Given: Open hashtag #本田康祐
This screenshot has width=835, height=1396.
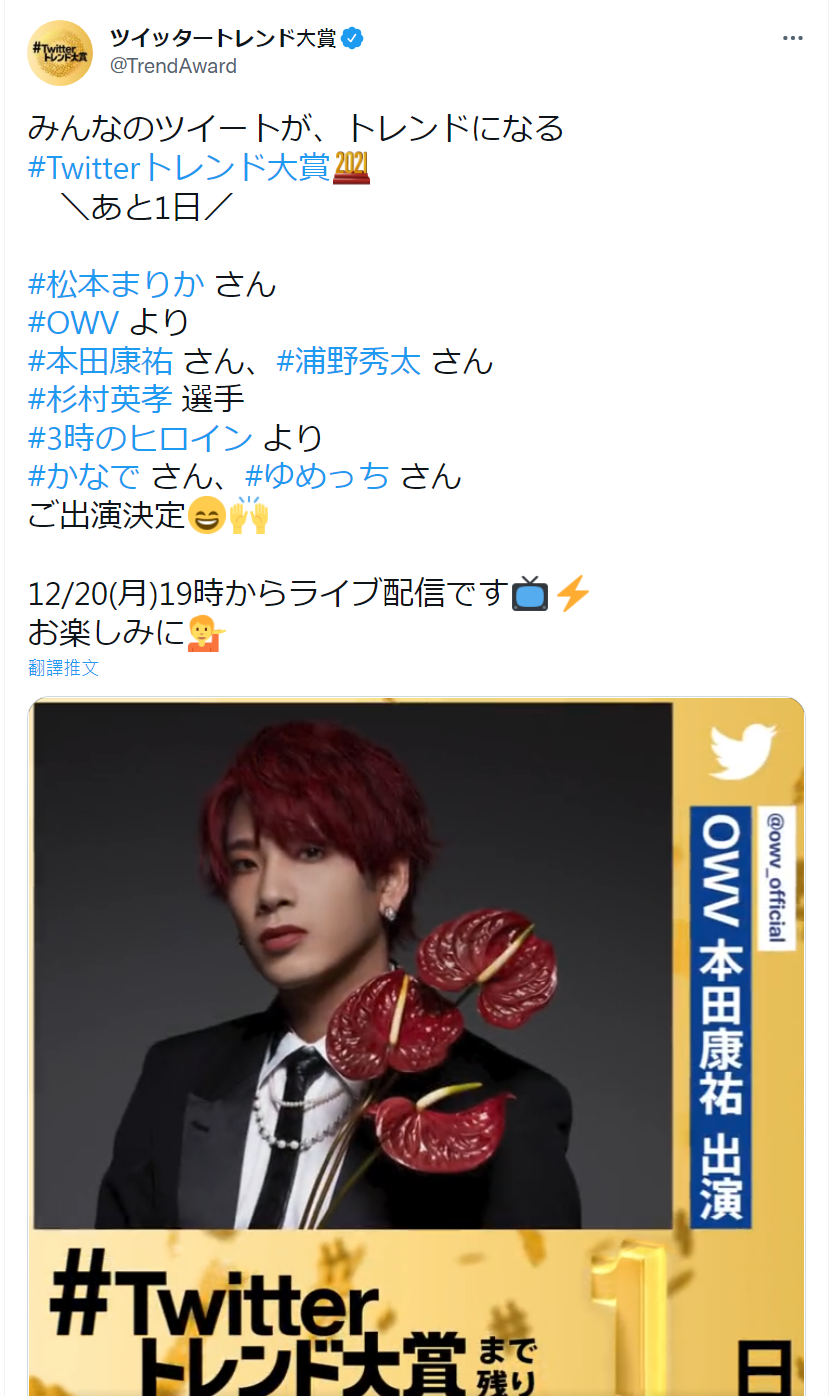Looking at the screenshot, I should coord(101,361).
